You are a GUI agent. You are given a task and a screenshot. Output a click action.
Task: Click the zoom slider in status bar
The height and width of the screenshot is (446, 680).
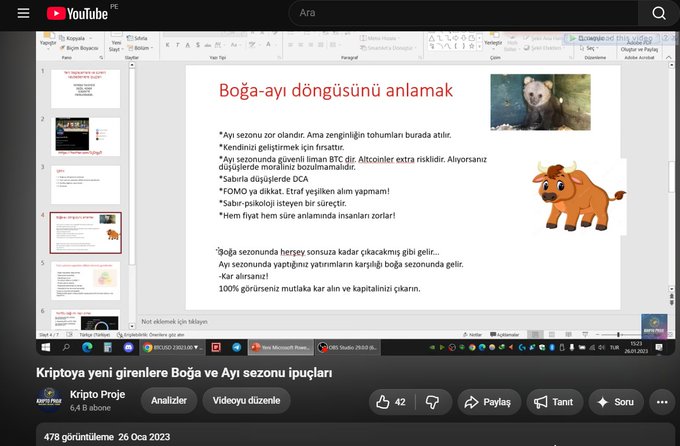click(618, 334)
